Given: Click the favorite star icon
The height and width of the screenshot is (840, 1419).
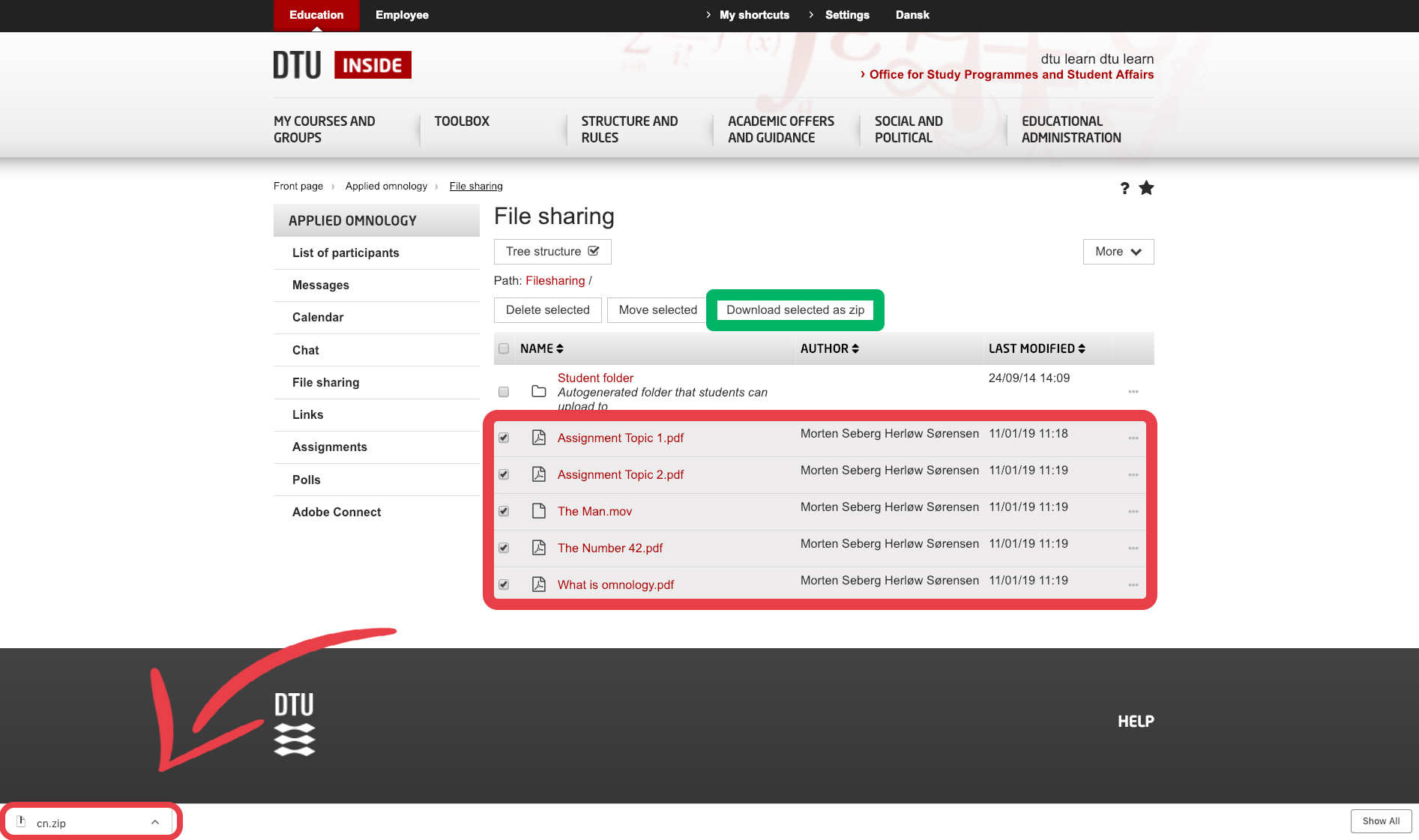Looking at the screenshot, I should pos(1146,188).
